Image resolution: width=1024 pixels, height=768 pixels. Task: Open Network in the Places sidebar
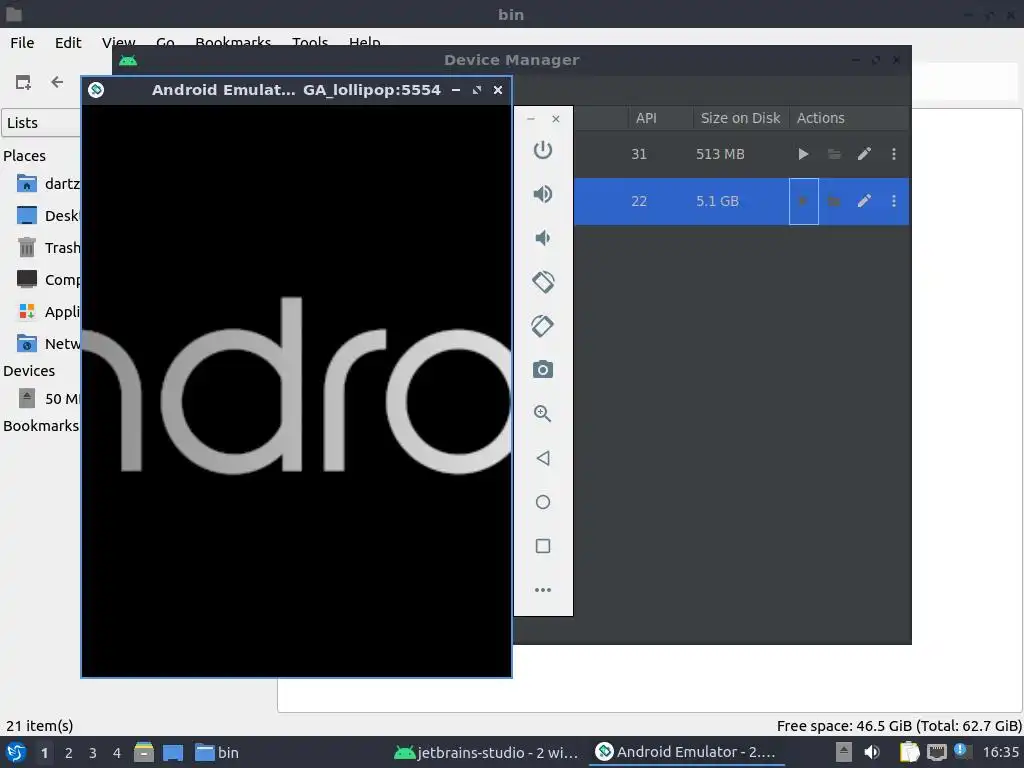pyautogui.click(x=46, y=344)
